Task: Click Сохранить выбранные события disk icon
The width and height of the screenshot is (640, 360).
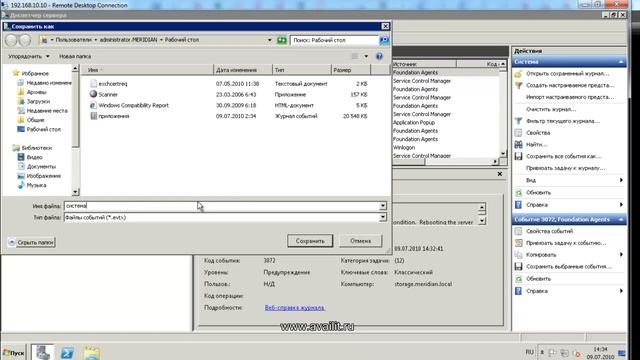Action: pos(518,267)
